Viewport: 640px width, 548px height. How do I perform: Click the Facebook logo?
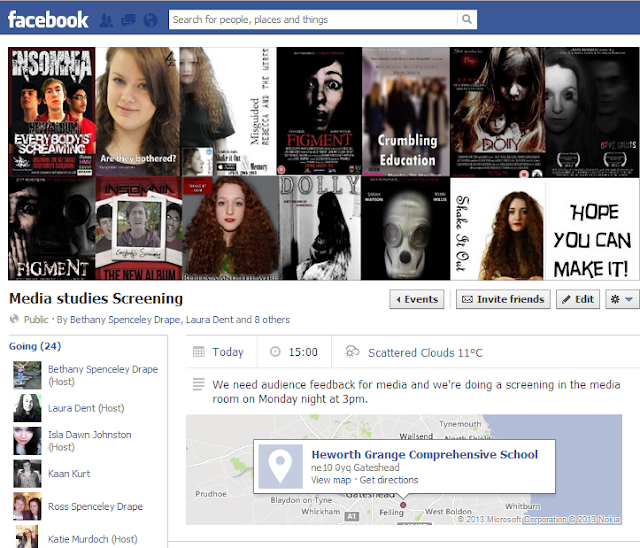(48, 20)
